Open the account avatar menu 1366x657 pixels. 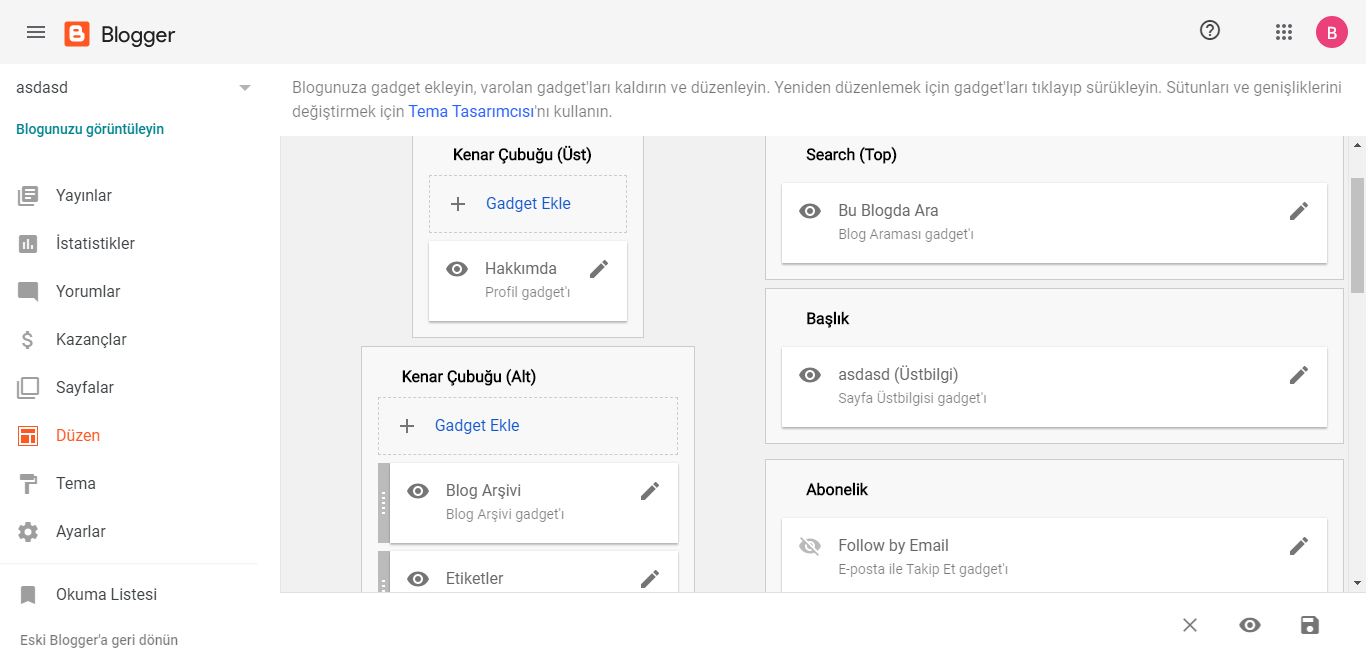coord(1331,32)
